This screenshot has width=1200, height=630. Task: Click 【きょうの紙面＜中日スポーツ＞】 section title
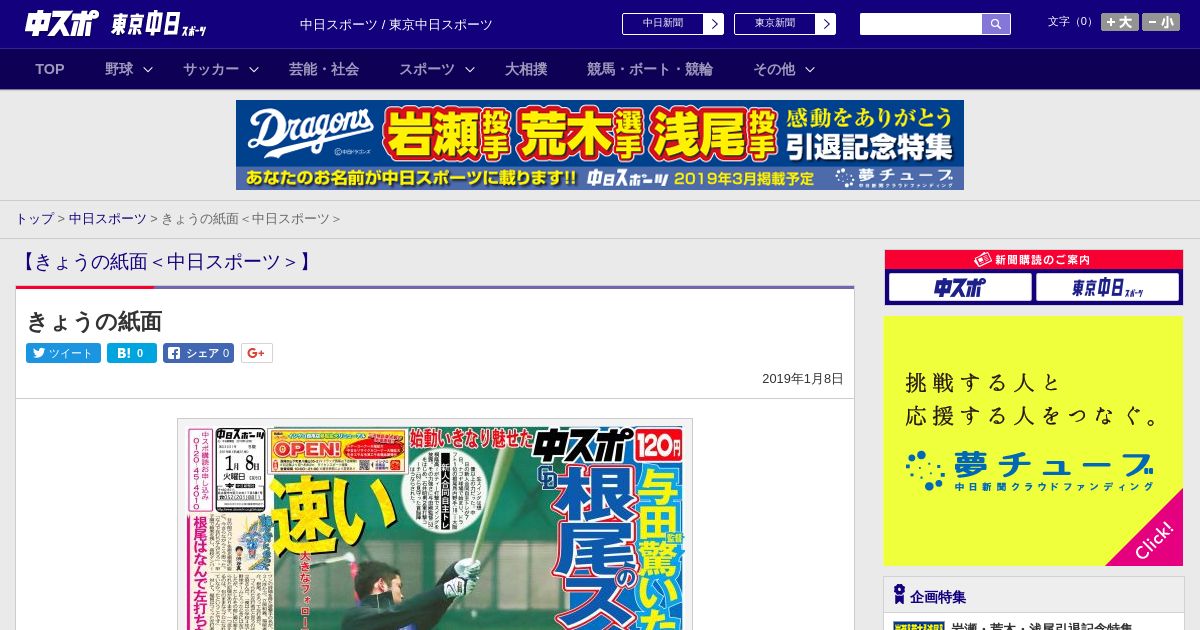(x=166, y=262)
